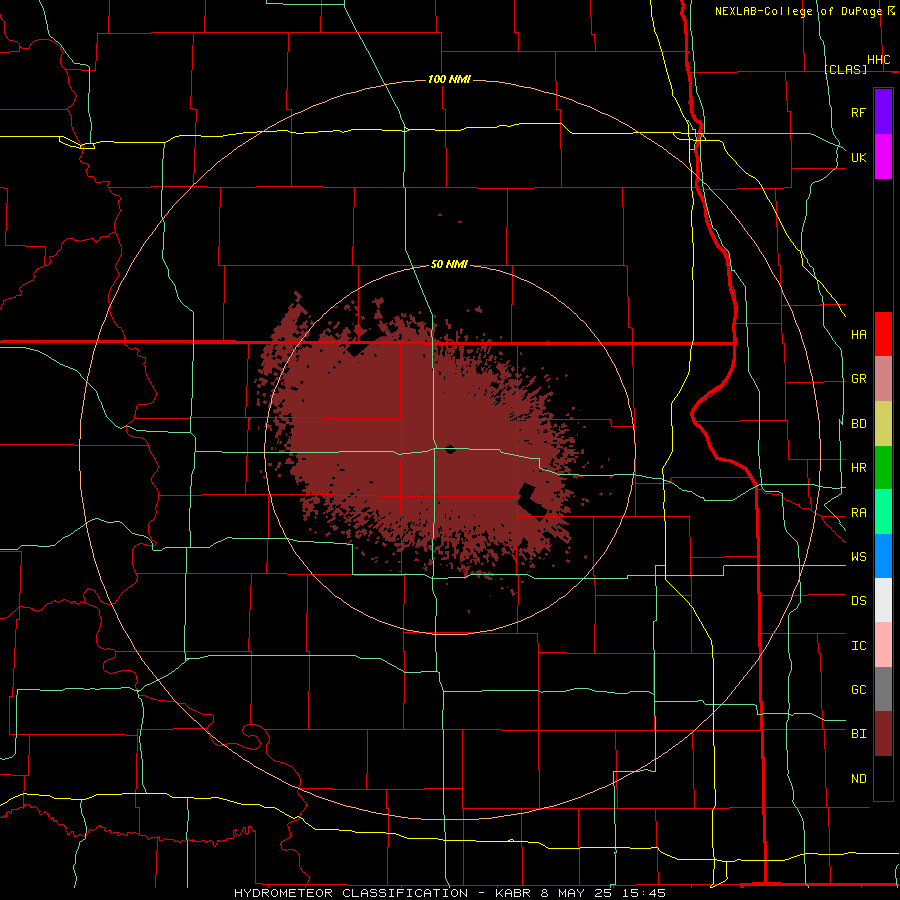
Task: Click the Hydrometeor Classification KABR caption
Action: click(449, 893)
